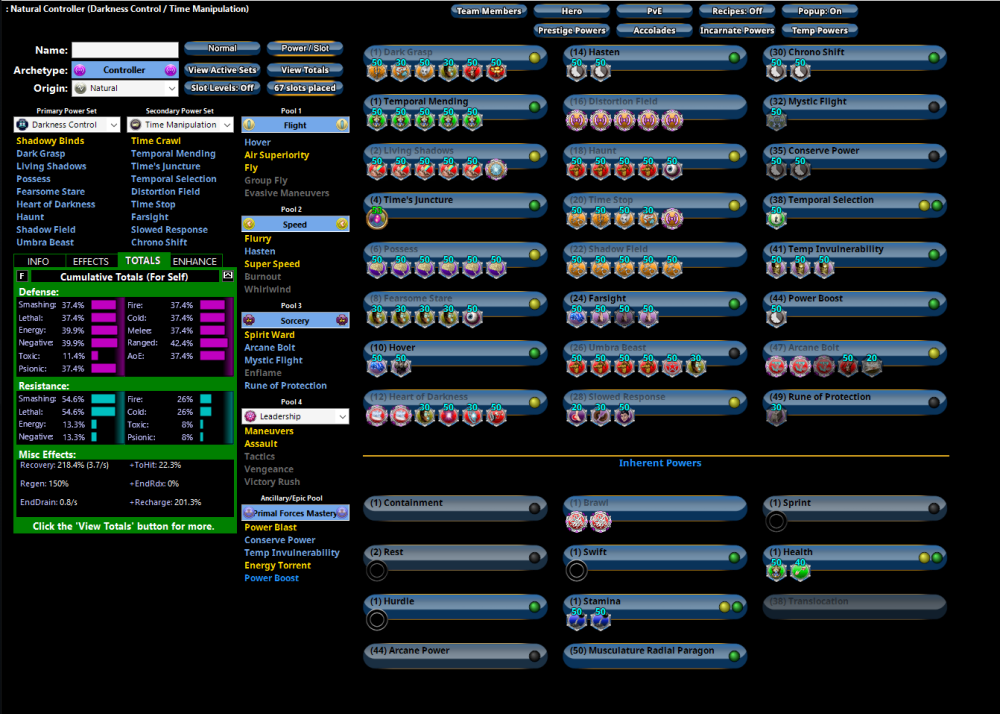Click the left arrow on Flight pool
This screenshot has width=1000, height=714.
(x=250, y=125)
